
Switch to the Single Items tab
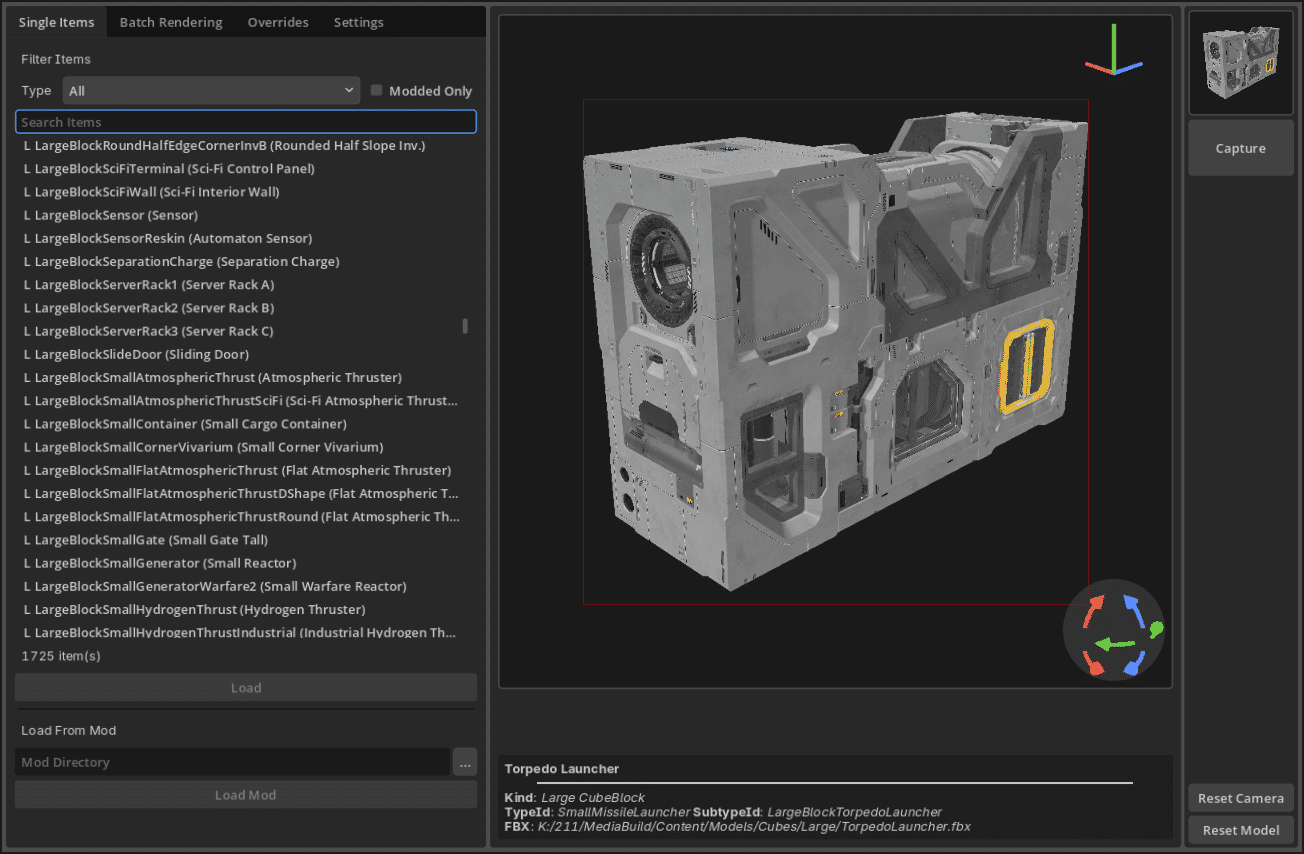(57, 22)
